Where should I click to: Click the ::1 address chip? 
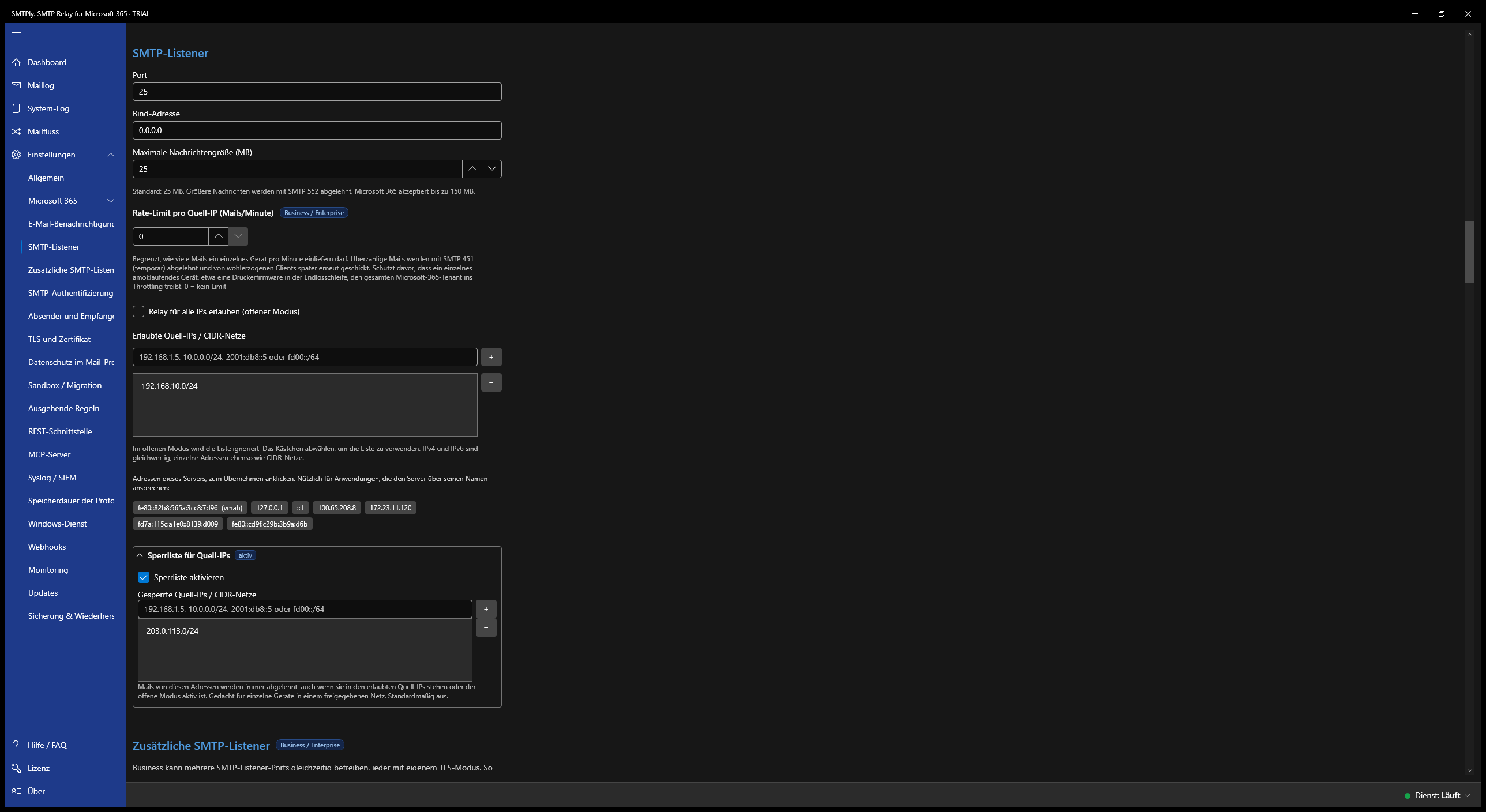(x=300, y=507)
